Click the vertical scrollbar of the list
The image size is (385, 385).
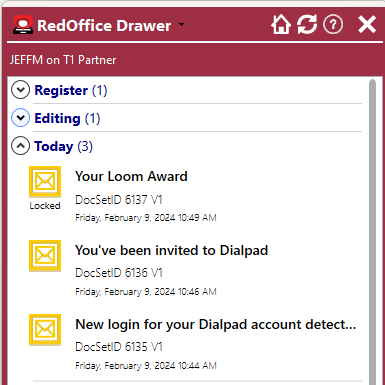(372, 232)
